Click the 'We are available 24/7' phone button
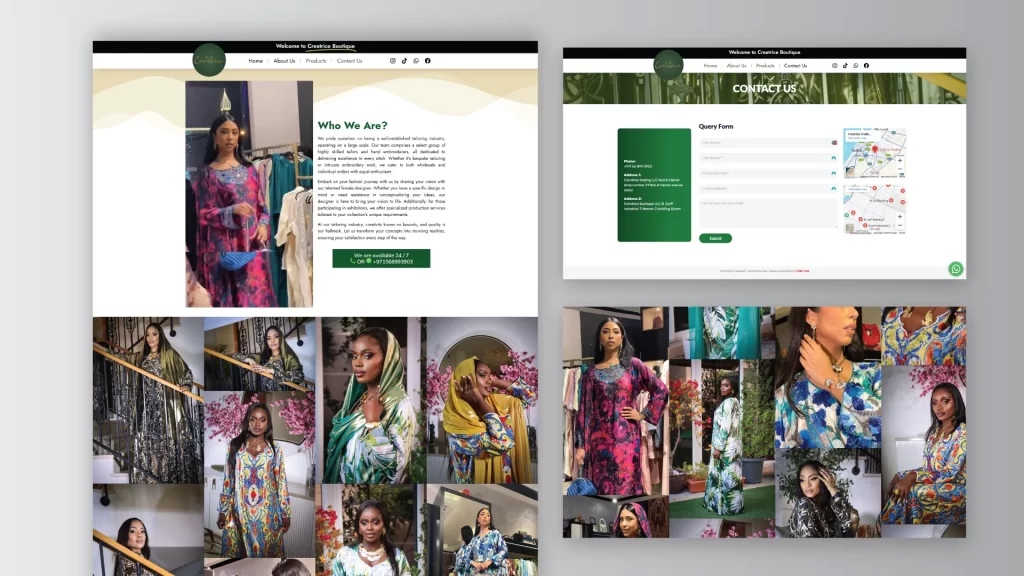 point(381,258)
